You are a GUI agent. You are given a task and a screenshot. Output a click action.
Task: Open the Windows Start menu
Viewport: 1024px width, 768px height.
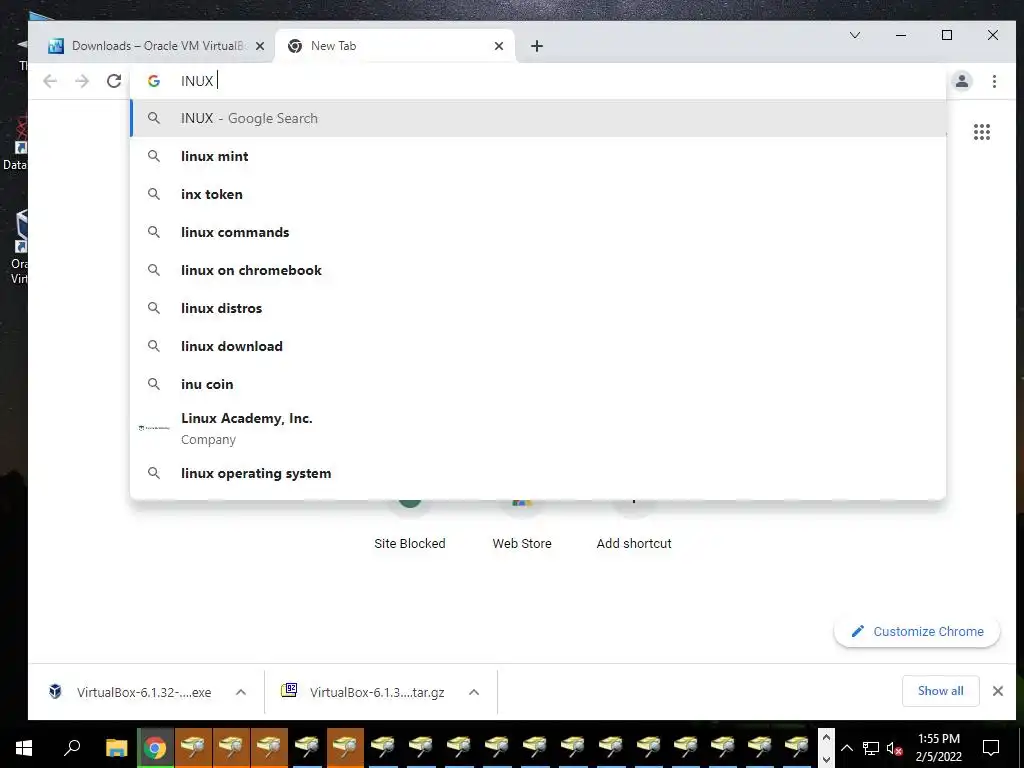(x=24, y=748)
